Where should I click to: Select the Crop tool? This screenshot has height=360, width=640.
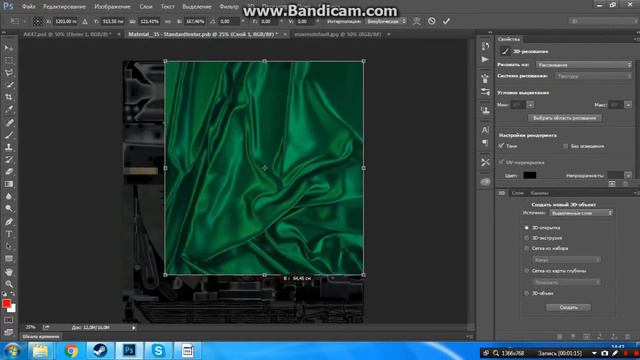[x=9, y=97]
